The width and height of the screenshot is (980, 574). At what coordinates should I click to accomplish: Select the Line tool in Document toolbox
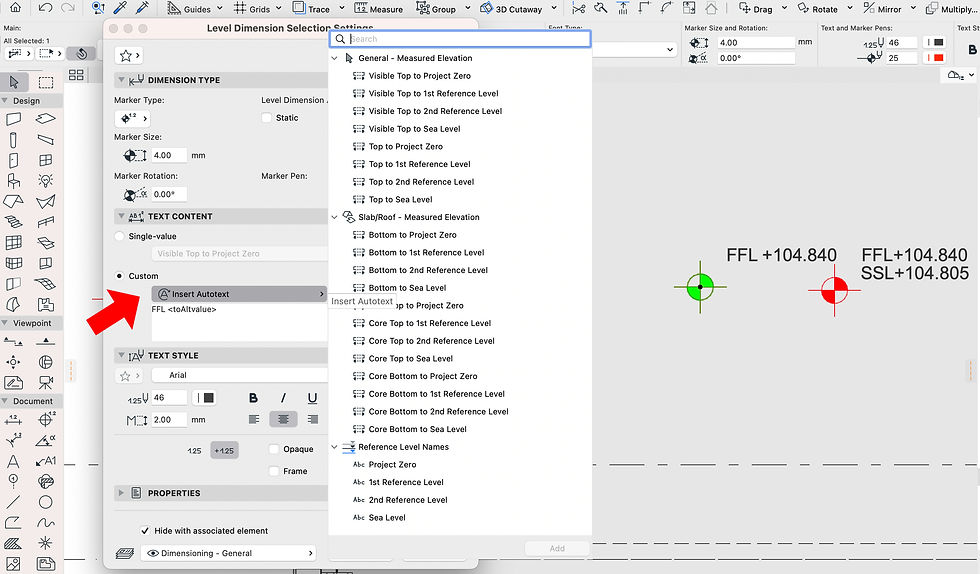coord(13,502)
